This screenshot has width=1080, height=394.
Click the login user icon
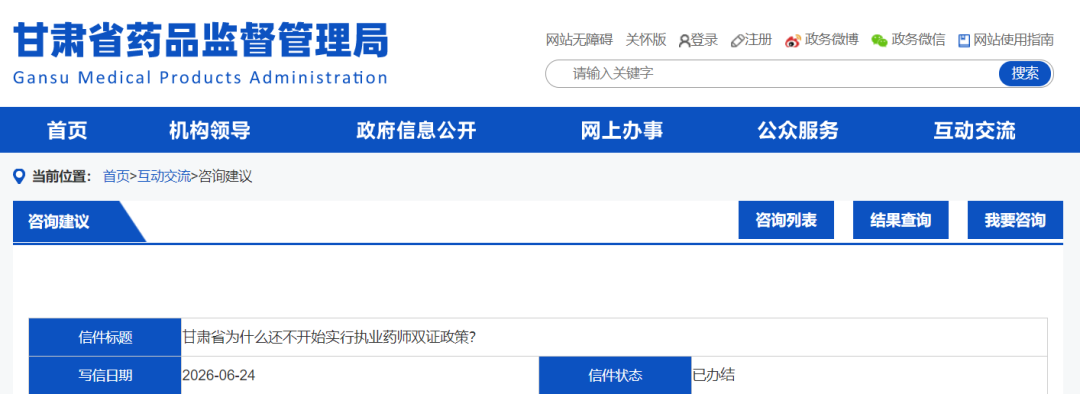[x=684, y=41]
